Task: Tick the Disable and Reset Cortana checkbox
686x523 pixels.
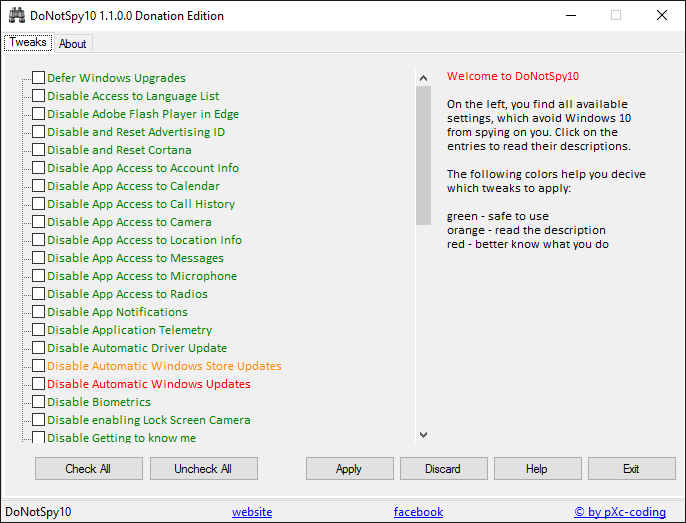Action: pyautogui.click(x=38, y=149)
